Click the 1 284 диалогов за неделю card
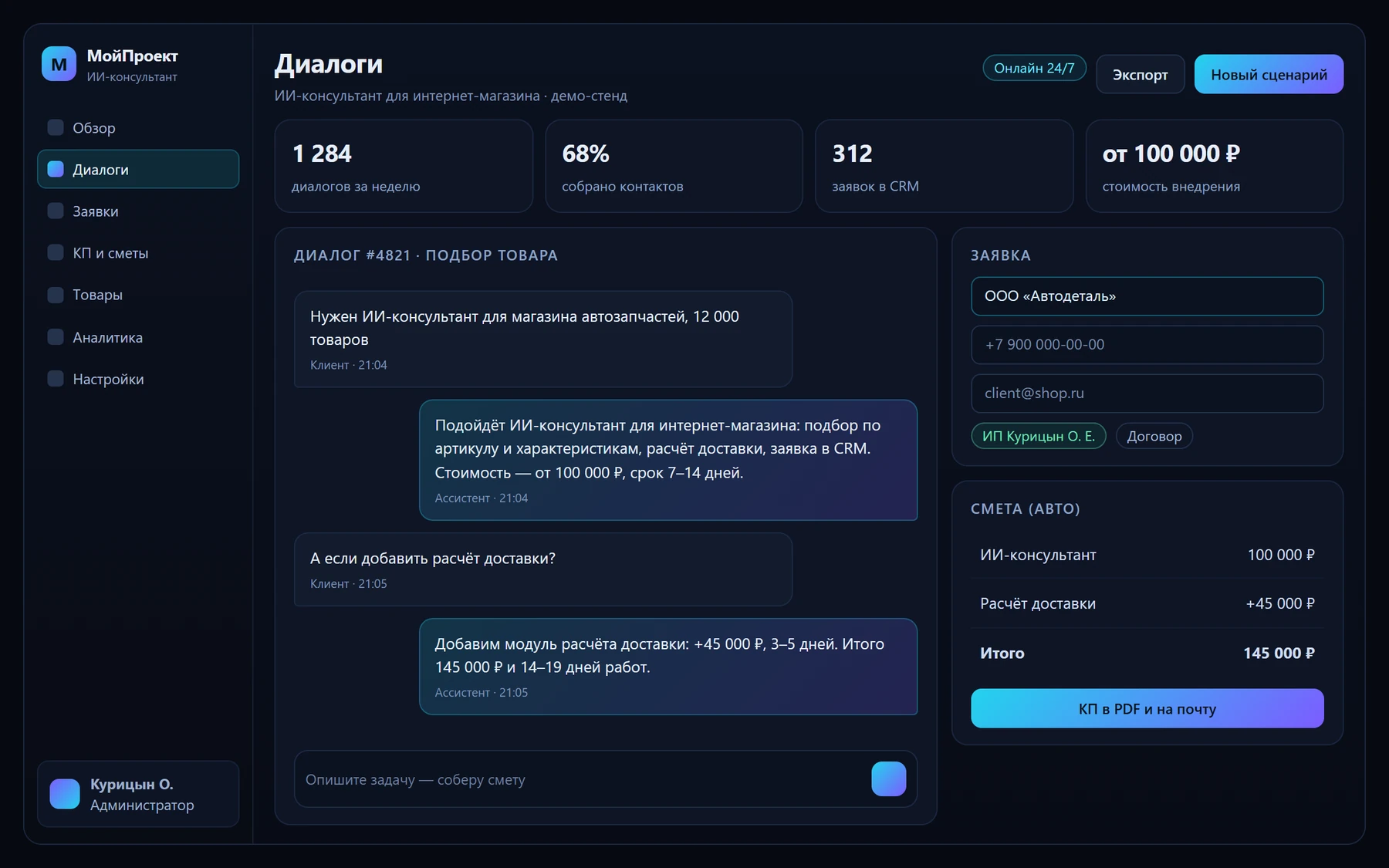Image resolution: width=1389 pixels, height=868 pixels. pos(404,166)
